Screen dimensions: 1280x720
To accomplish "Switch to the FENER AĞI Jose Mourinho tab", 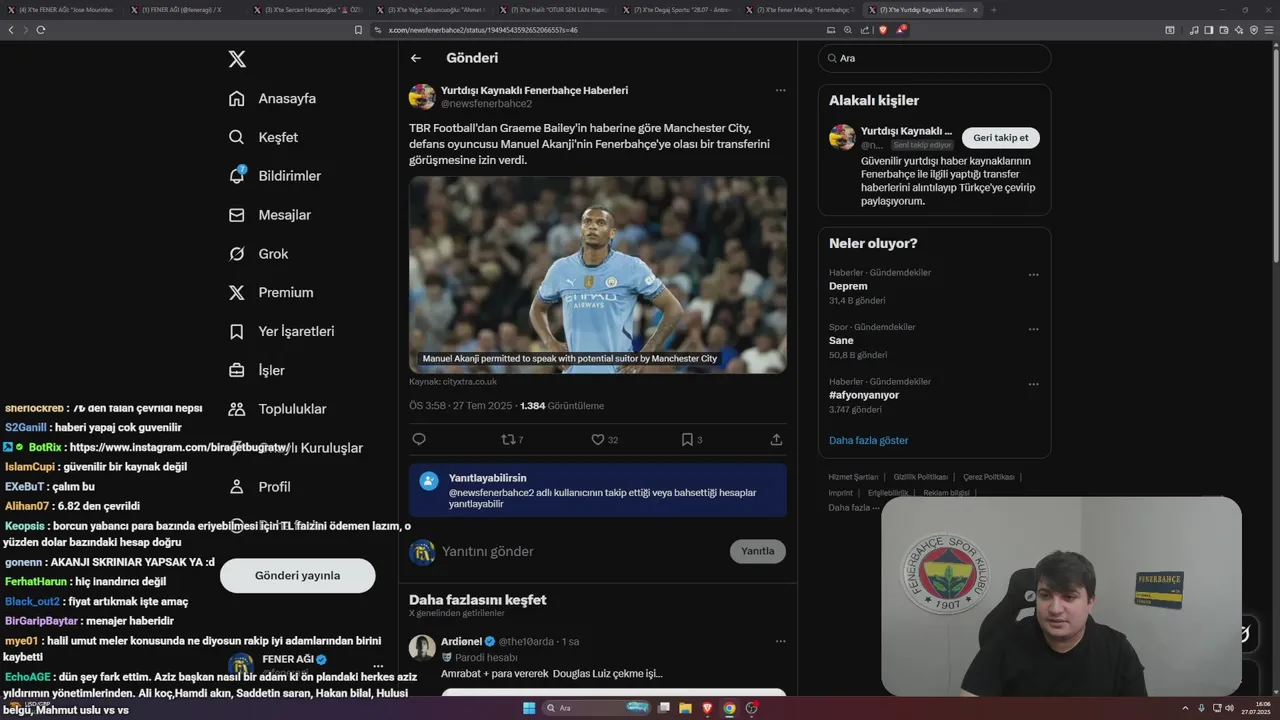I will (63, 10).
